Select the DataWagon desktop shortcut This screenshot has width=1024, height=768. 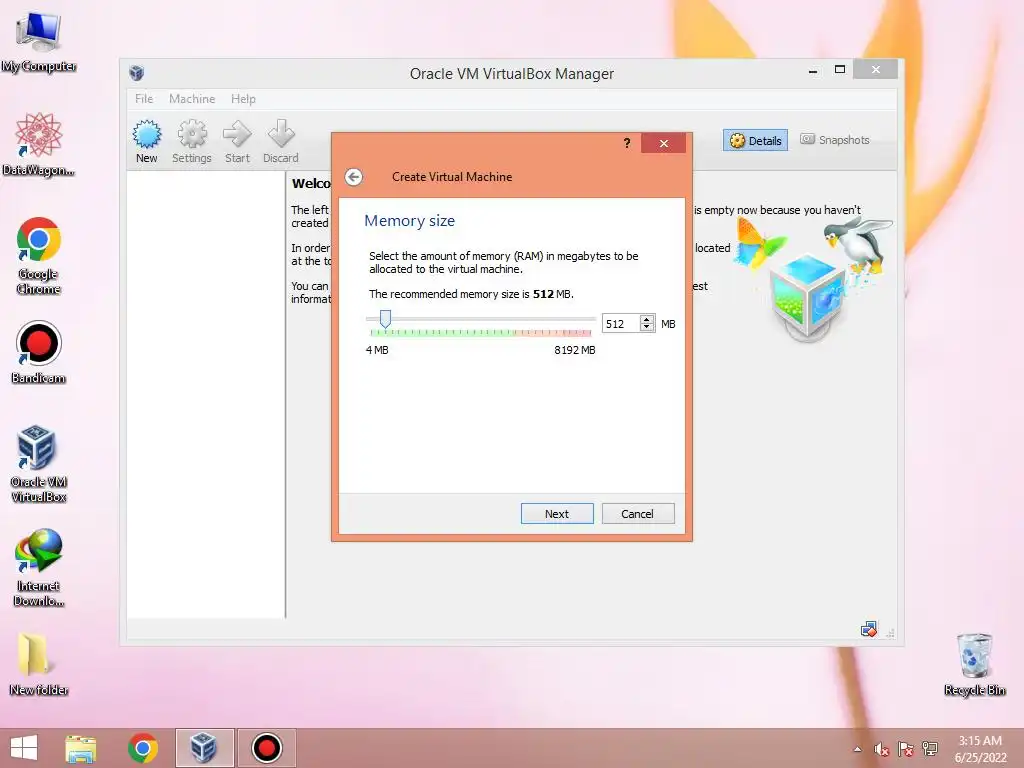pyautogui.click(x=39, y=144)
